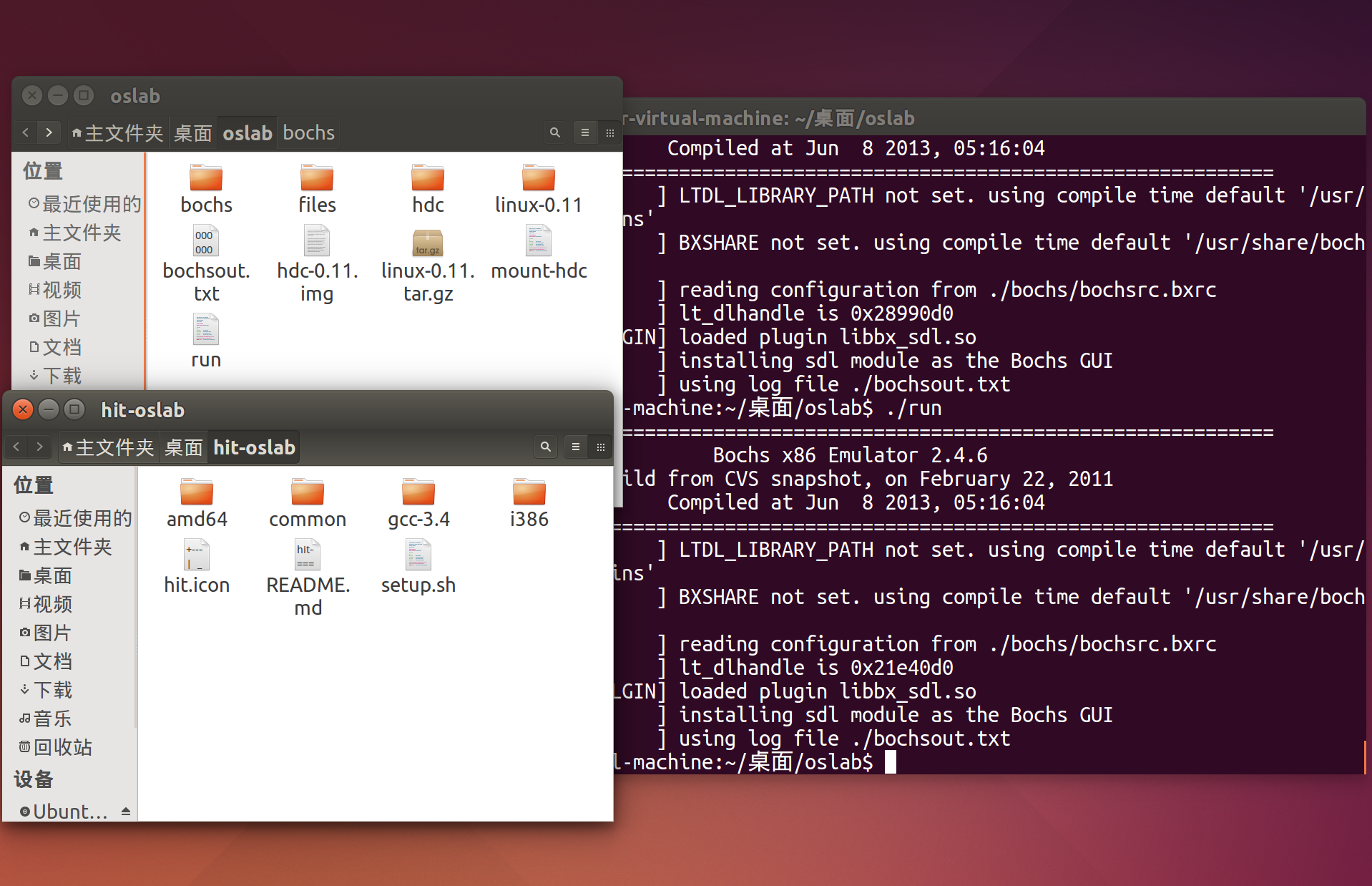Click the eject control next to Ubuntu device
Viewport: 1372px width, 886px height.
point(126,811)
